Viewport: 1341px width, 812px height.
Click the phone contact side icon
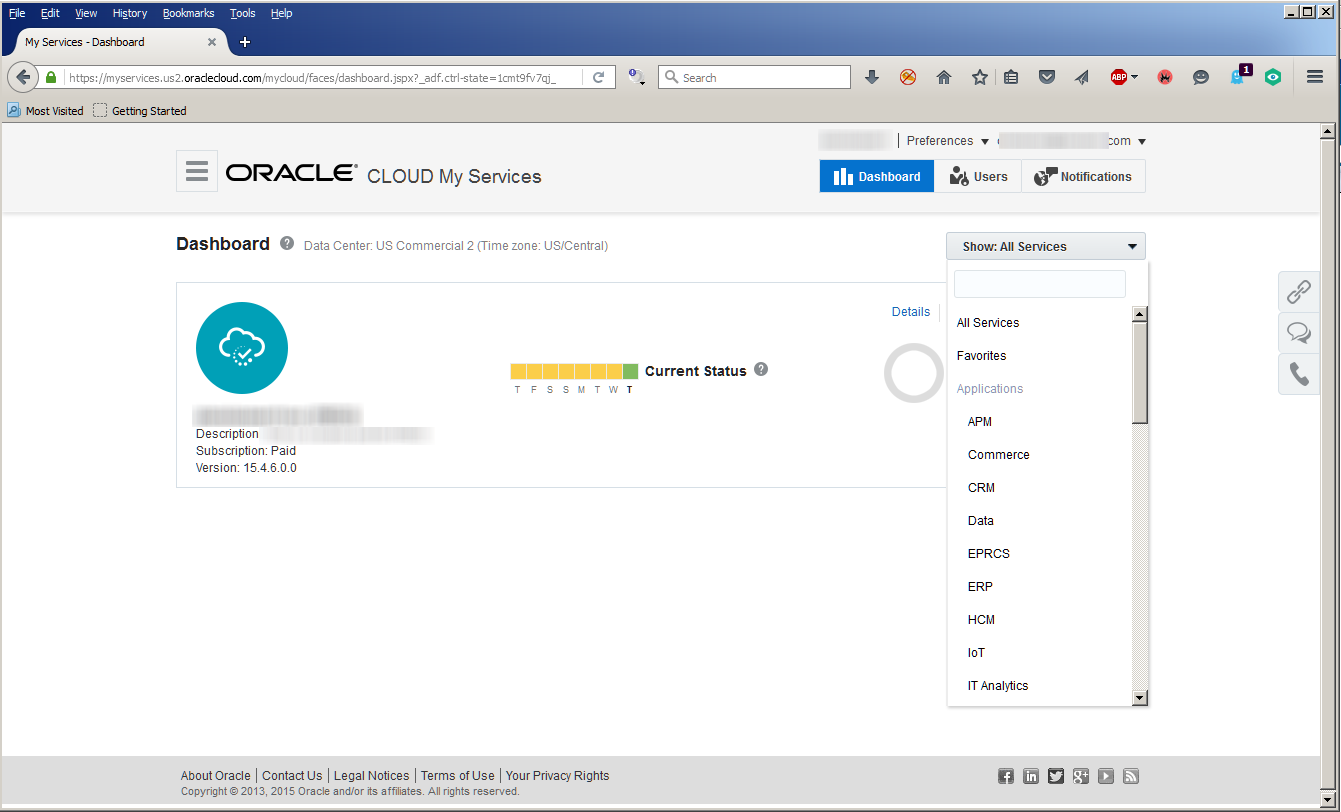(1299, 374)
